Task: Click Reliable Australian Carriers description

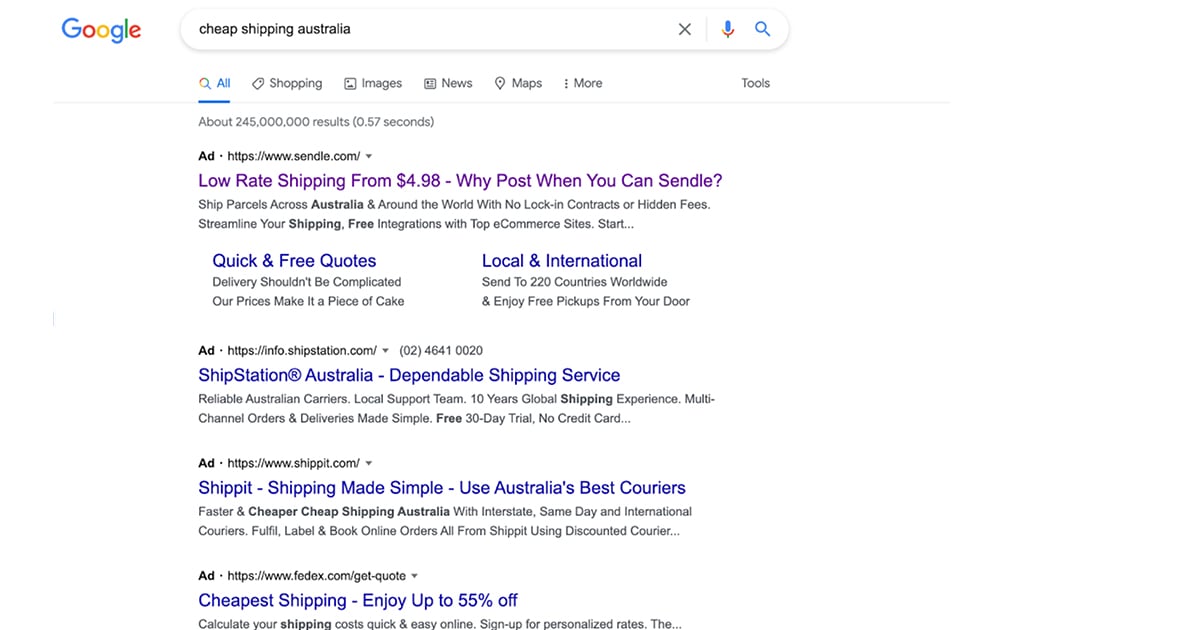Action: click(x=457, y=409)
